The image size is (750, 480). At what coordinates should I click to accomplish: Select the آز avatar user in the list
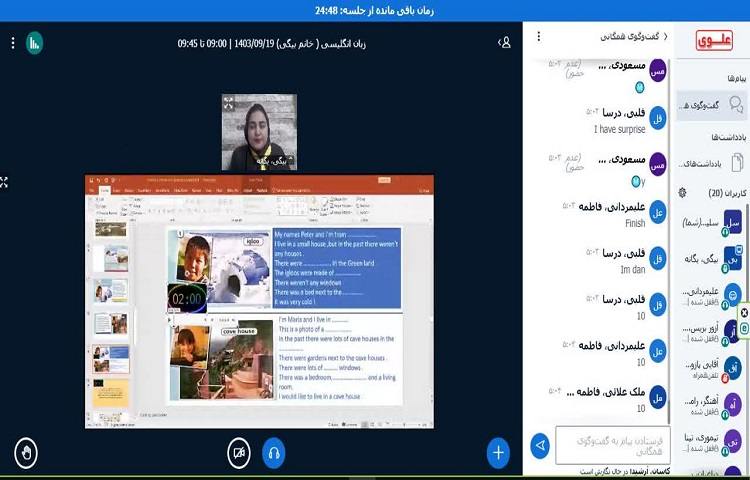[712, 332]
